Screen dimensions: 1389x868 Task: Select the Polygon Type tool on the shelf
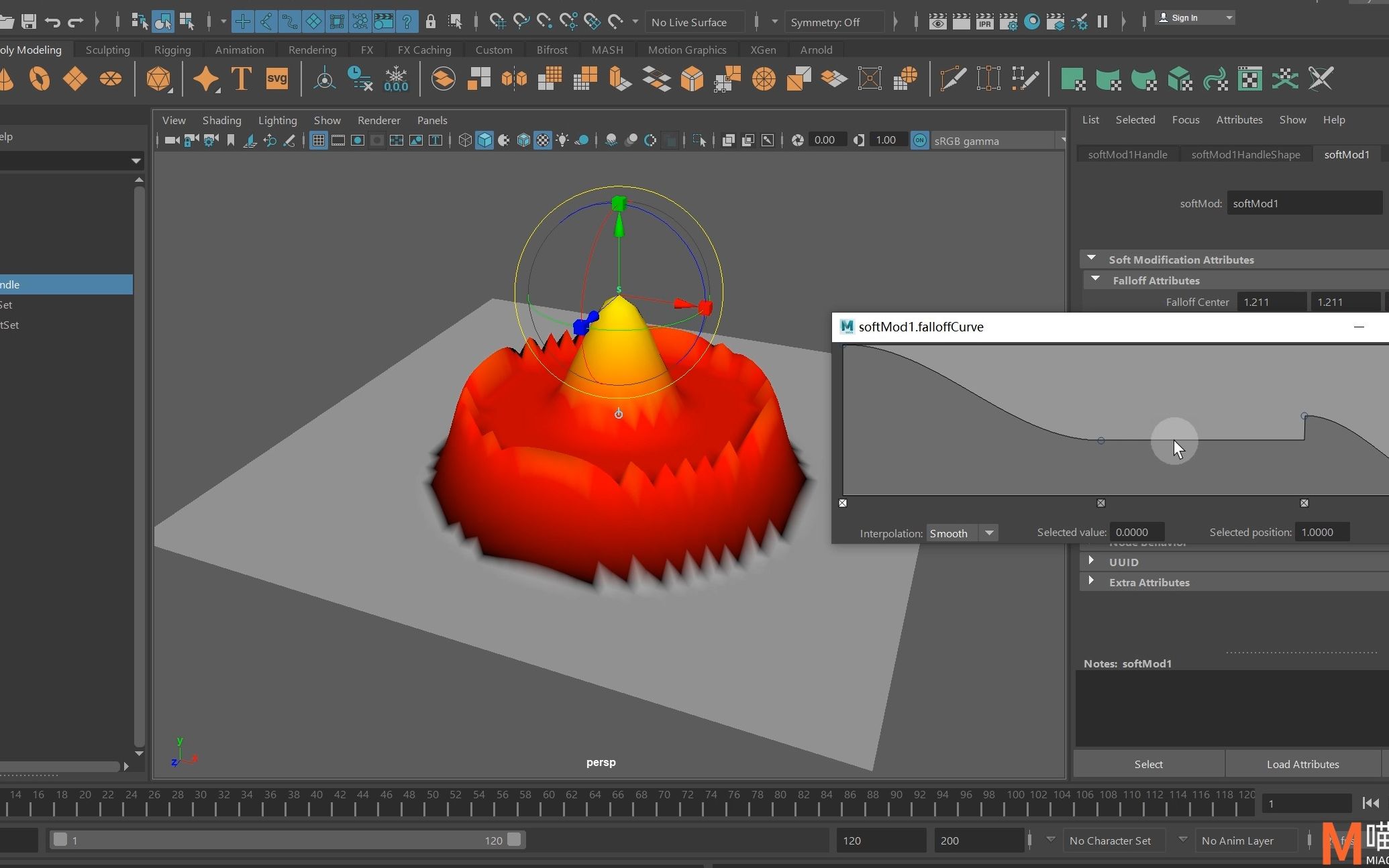(x=240, y=78)
